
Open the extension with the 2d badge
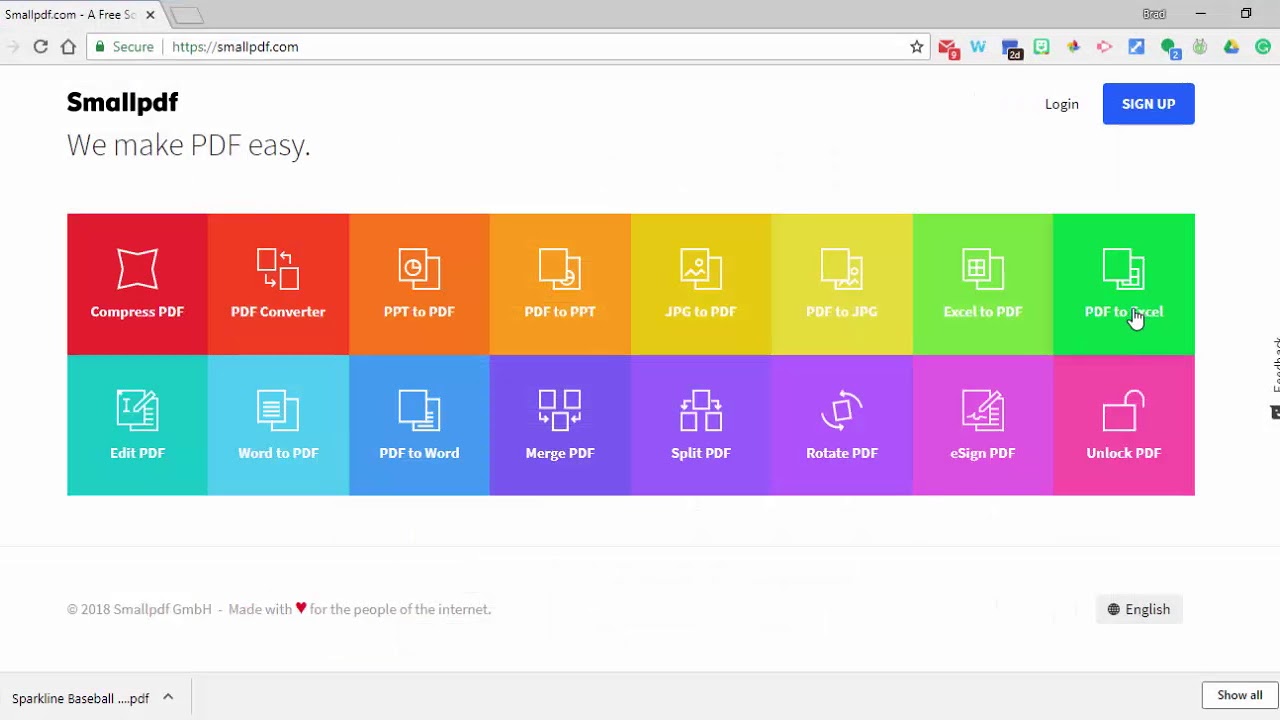pos(1011,48)
